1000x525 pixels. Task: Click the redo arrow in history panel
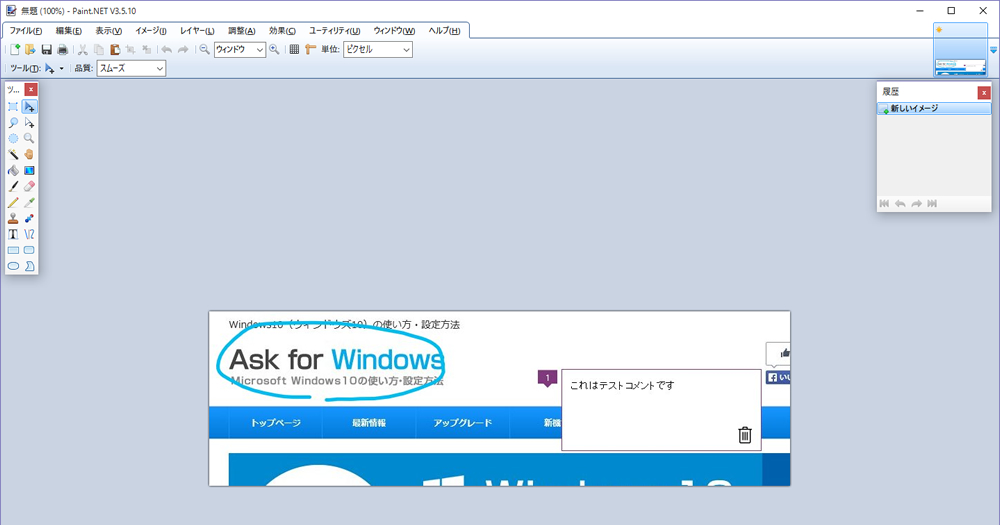916,203
